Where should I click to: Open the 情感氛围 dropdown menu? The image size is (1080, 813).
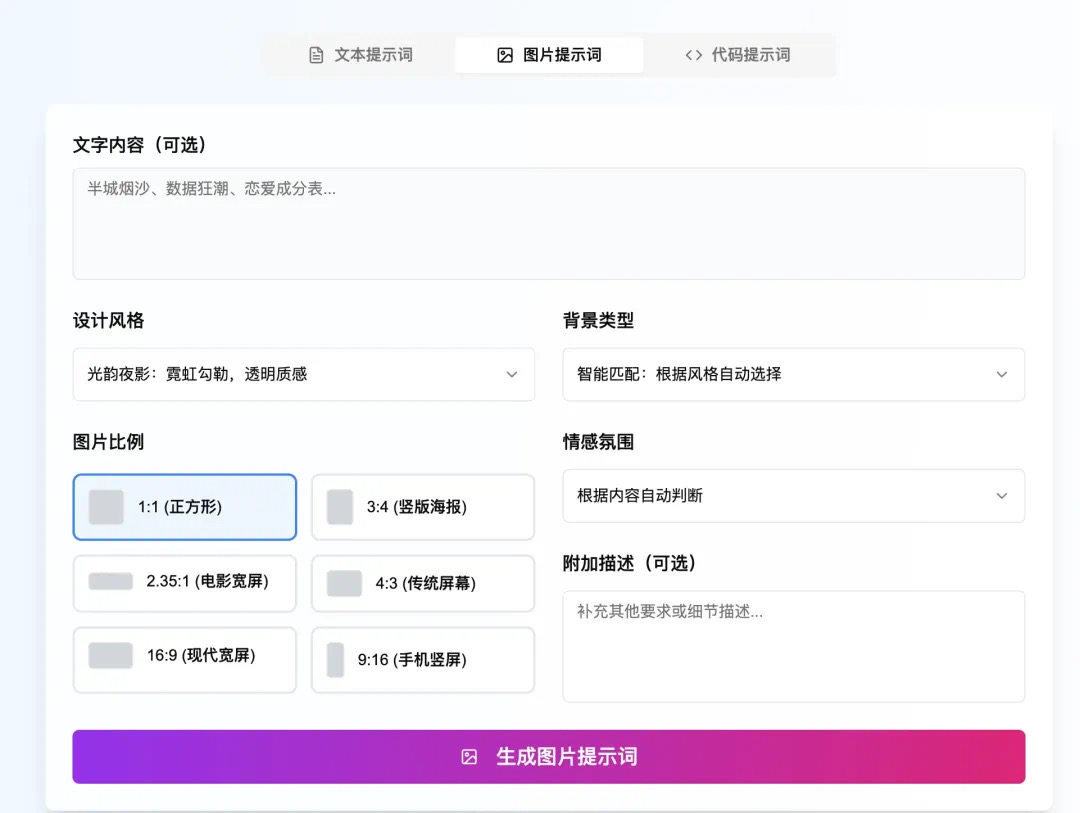[x=793, y=496]
